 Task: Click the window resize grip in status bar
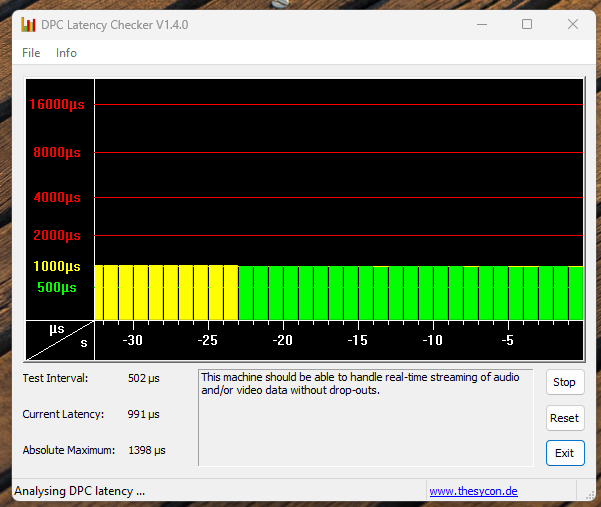point(590,495)
